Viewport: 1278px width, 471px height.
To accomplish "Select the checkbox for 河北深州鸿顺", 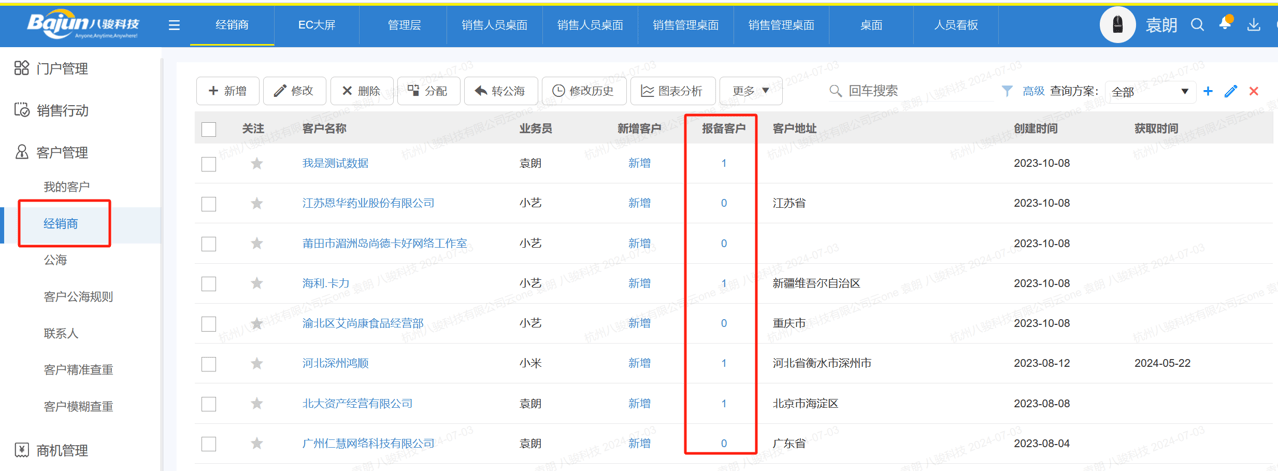I will pos(209,364).
